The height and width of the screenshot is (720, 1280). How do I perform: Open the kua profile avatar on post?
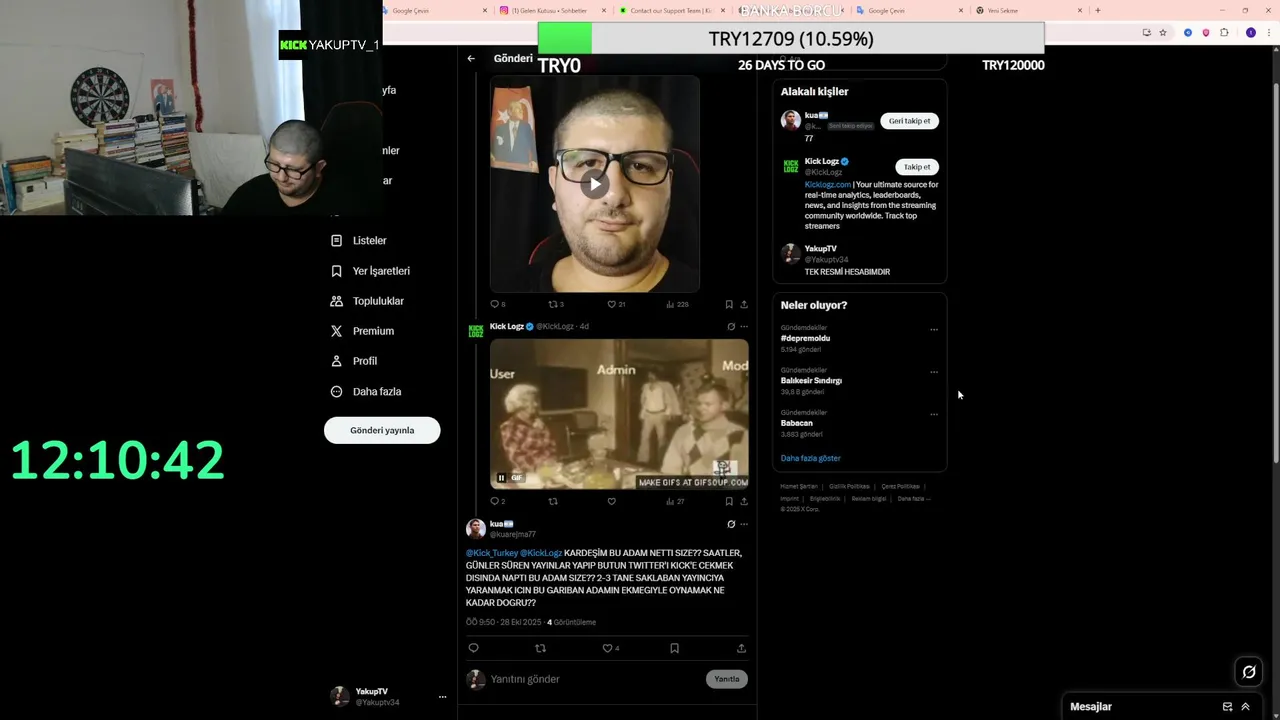(476, 528)
